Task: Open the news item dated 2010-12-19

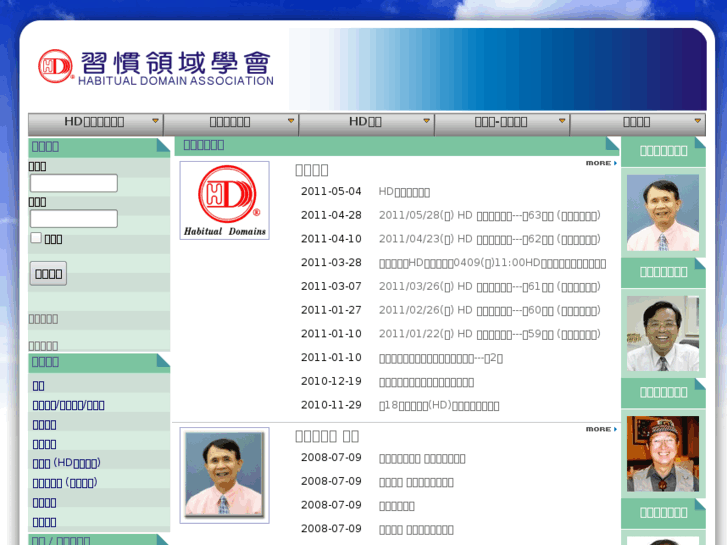Action: pos(427,382)
